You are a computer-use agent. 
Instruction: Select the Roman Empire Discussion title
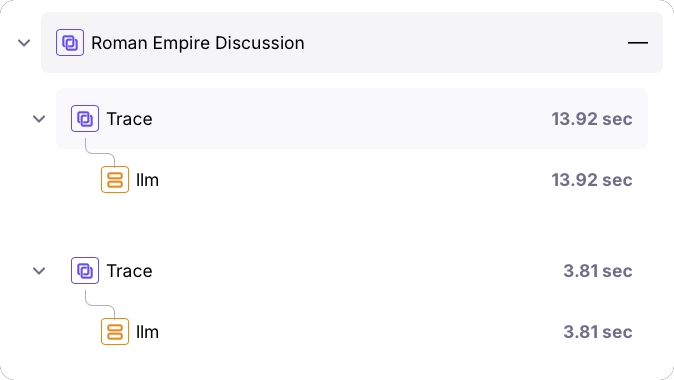pyautogui.click(x=198, y=43)
